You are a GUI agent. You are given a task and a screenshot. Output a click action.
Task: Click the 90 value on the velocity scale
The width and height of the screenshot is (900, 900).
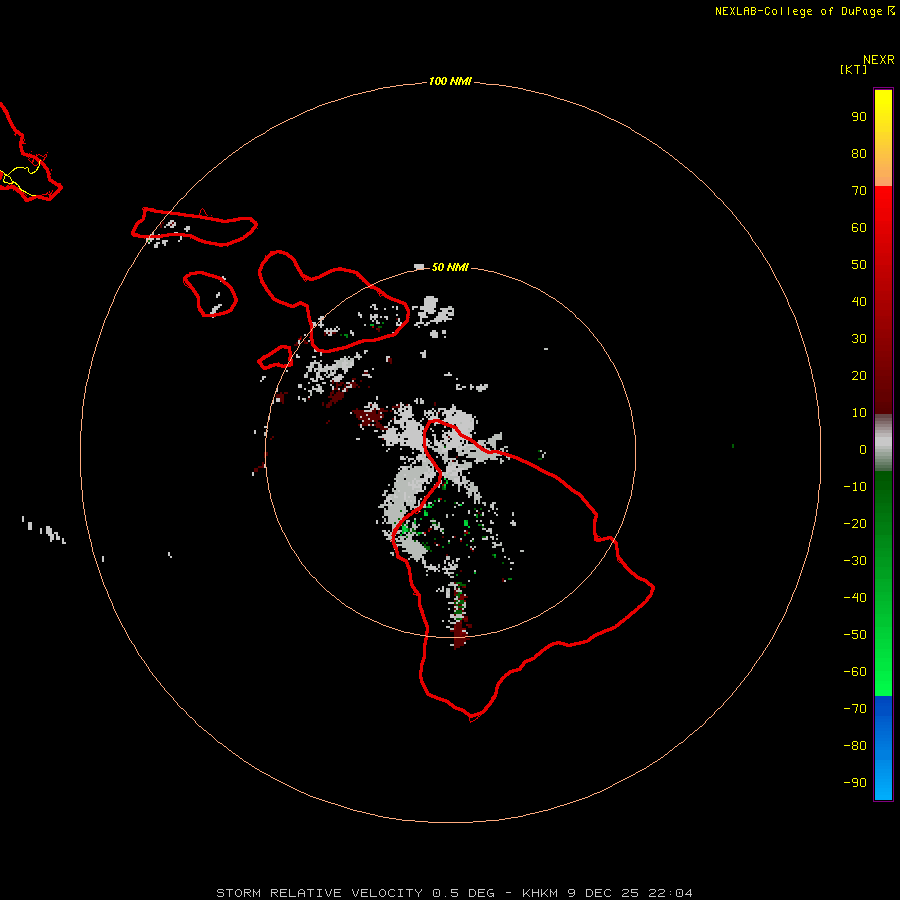[859, 117]
